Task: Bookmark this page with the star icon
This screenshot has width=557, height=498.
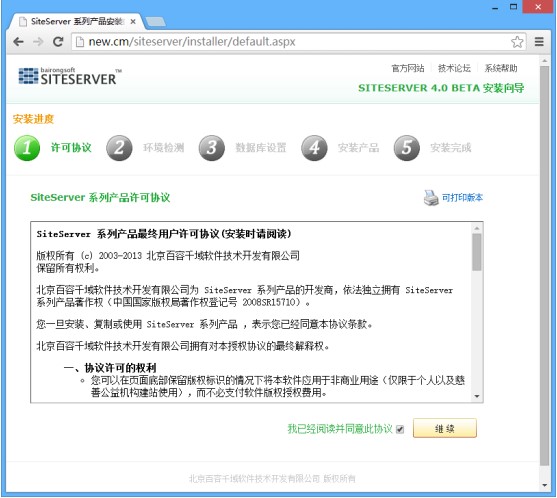Action: [517, 42]
